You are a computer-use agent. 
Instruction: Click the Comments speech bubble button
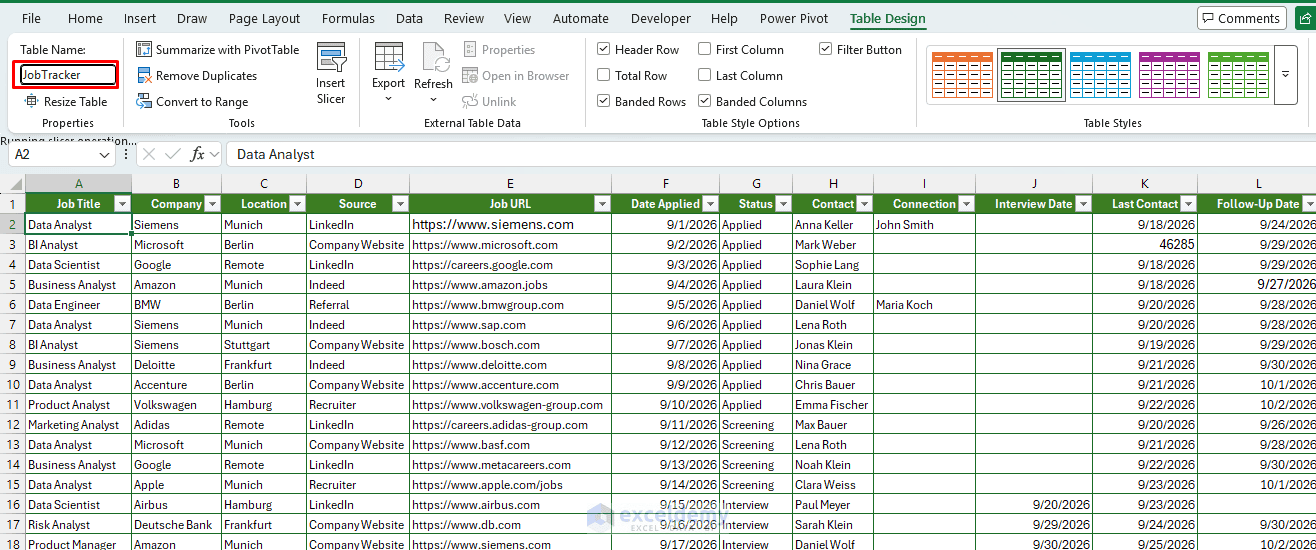1242,18
